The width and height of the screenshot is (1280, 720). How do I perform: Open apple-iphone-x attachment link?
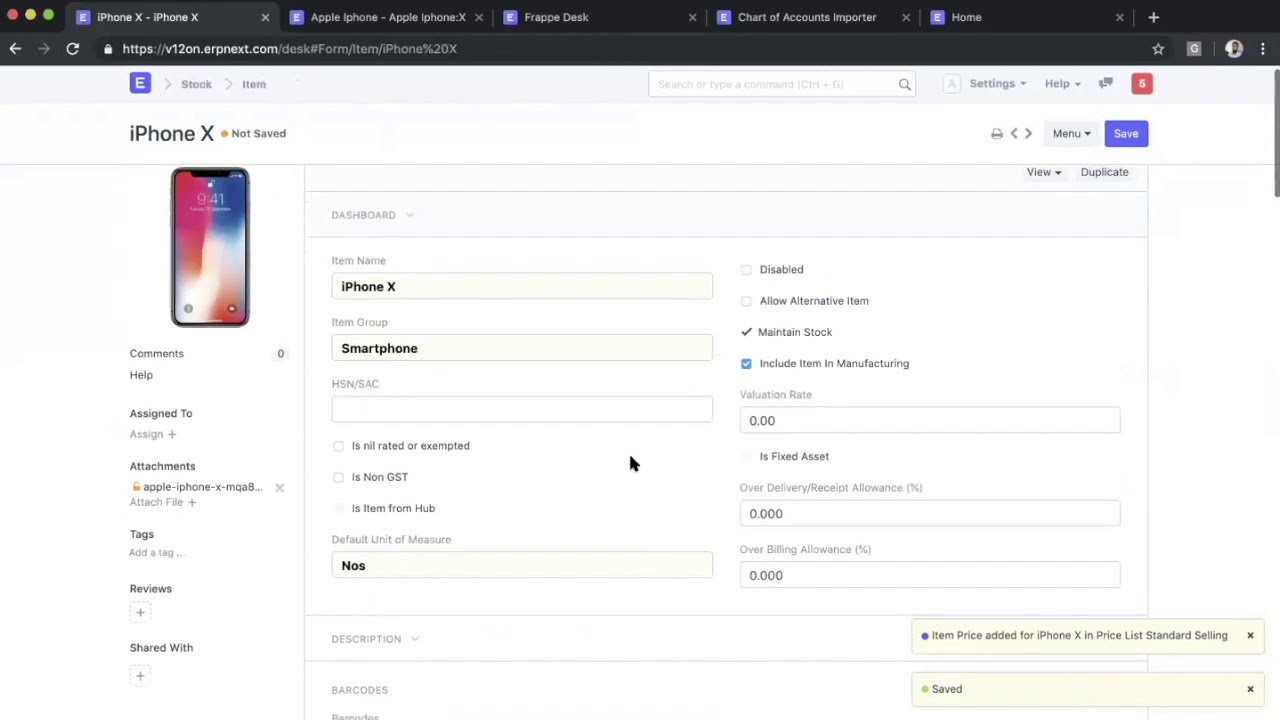(x=202, y=487)
